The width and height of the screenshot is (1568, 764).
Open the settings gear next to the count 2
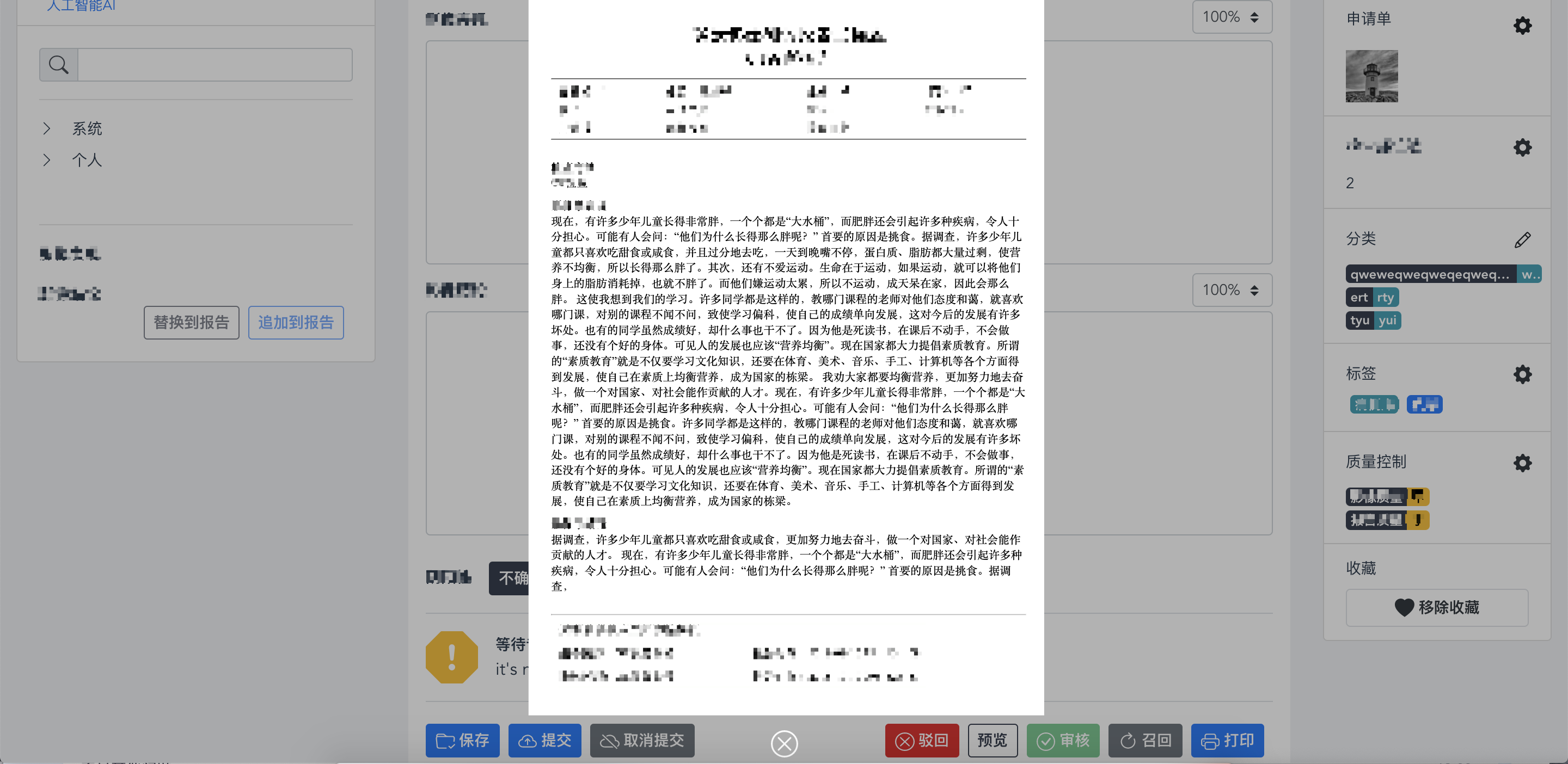(x=1522, y=147)
